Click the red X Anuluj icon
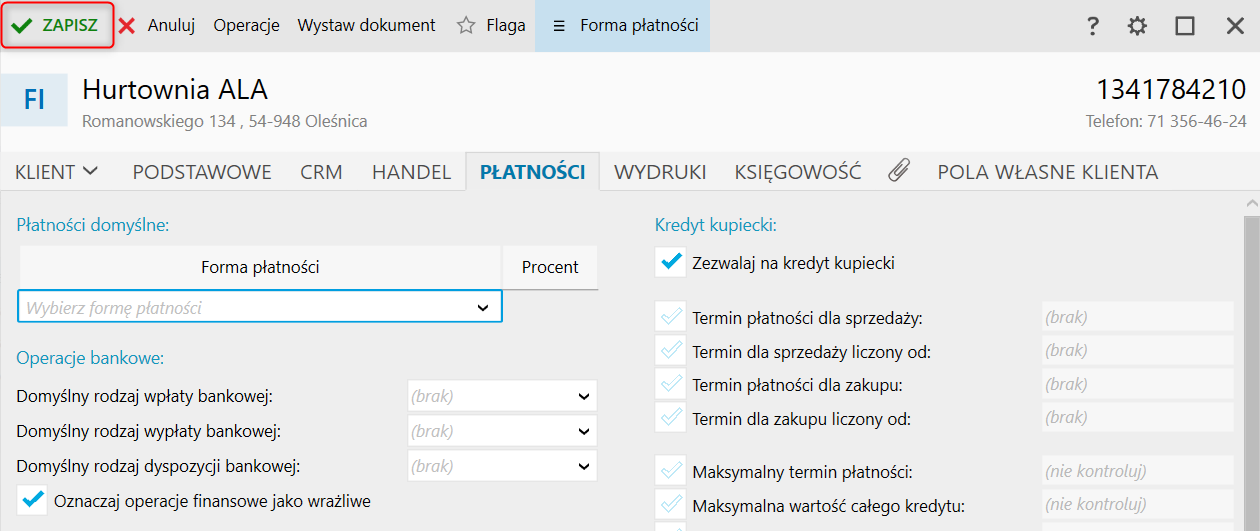The height and width of the screenshot is (531, 1260). click(x=127, y=26)
